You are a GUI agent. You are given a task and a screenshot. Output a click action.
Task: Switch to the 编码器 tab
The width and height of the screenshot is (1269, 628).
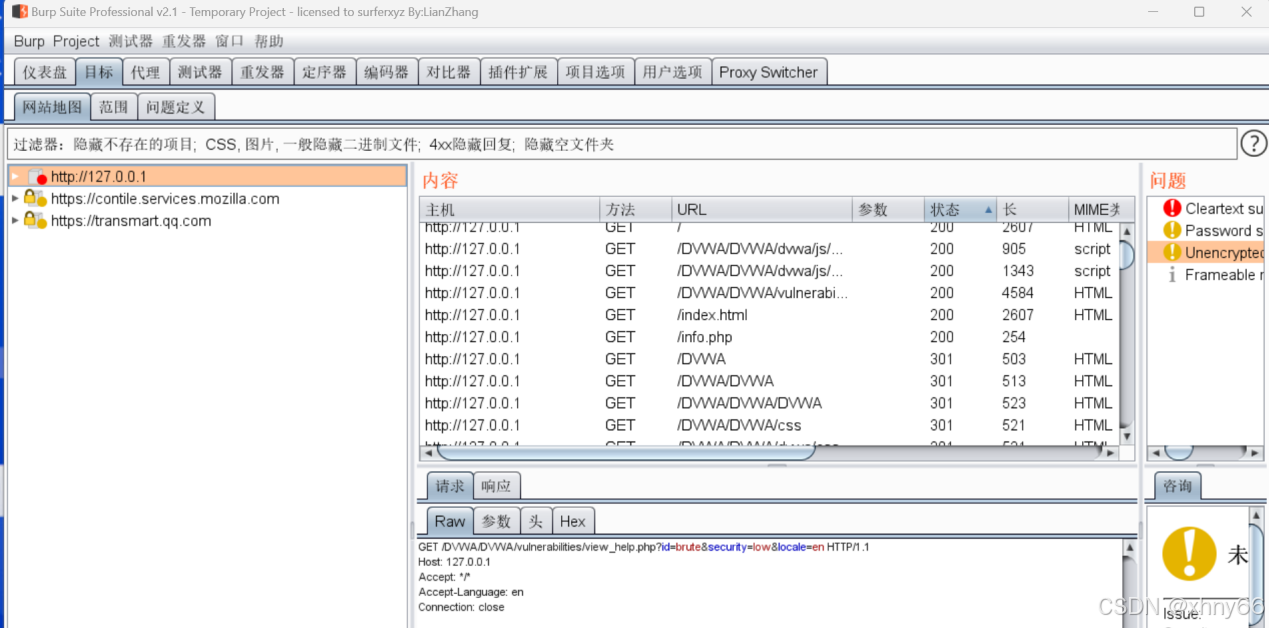coord(386,72)
